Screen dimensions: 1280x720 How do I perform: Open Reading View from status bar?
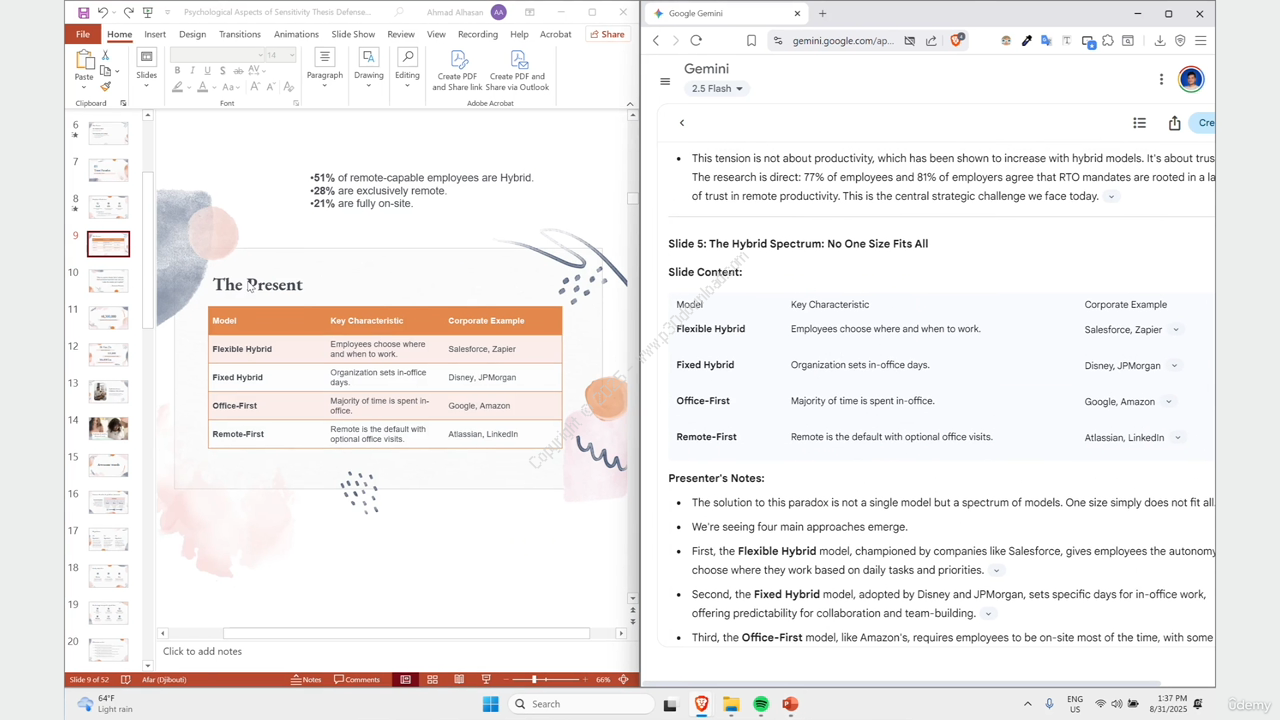tap(459, 680)
